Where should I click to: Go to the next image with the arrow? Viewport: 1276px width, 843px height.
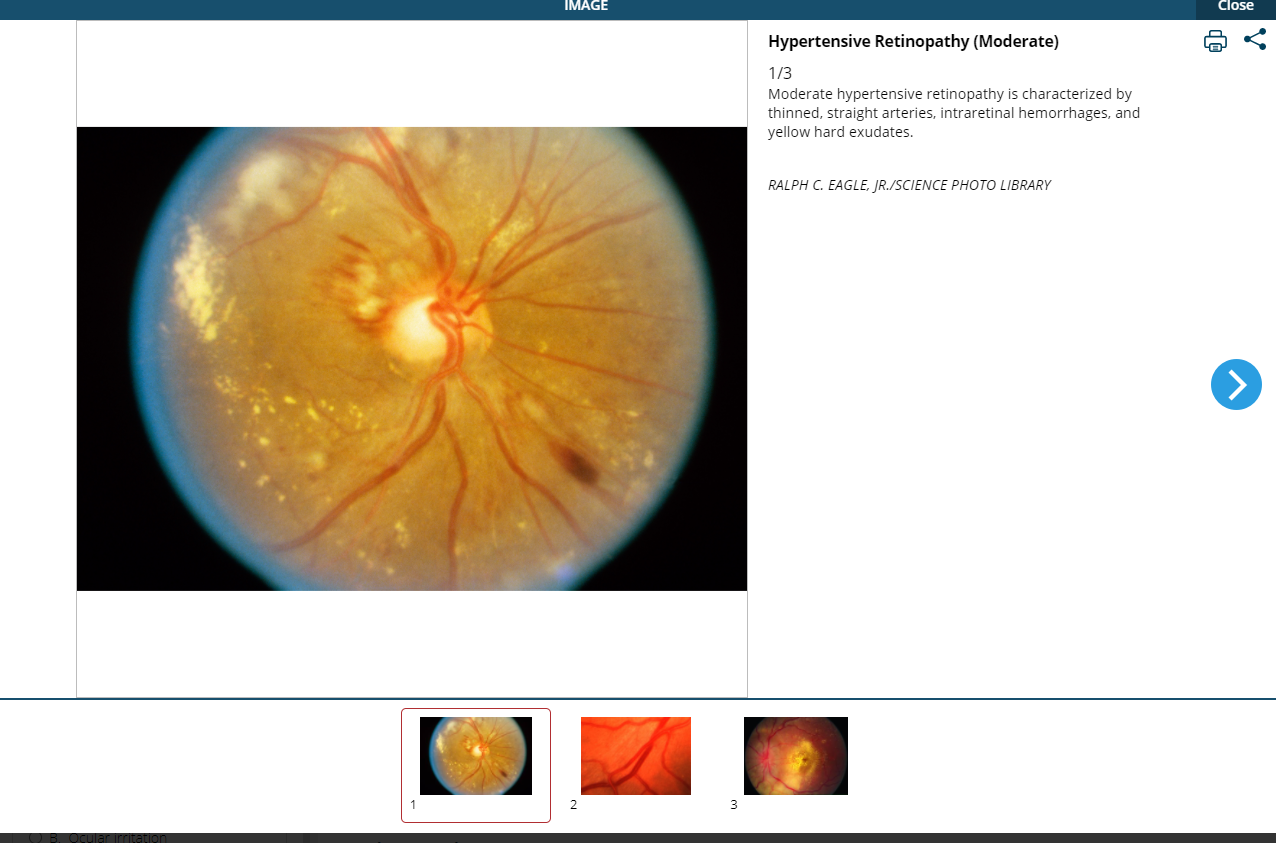[x=1236, y=384]
